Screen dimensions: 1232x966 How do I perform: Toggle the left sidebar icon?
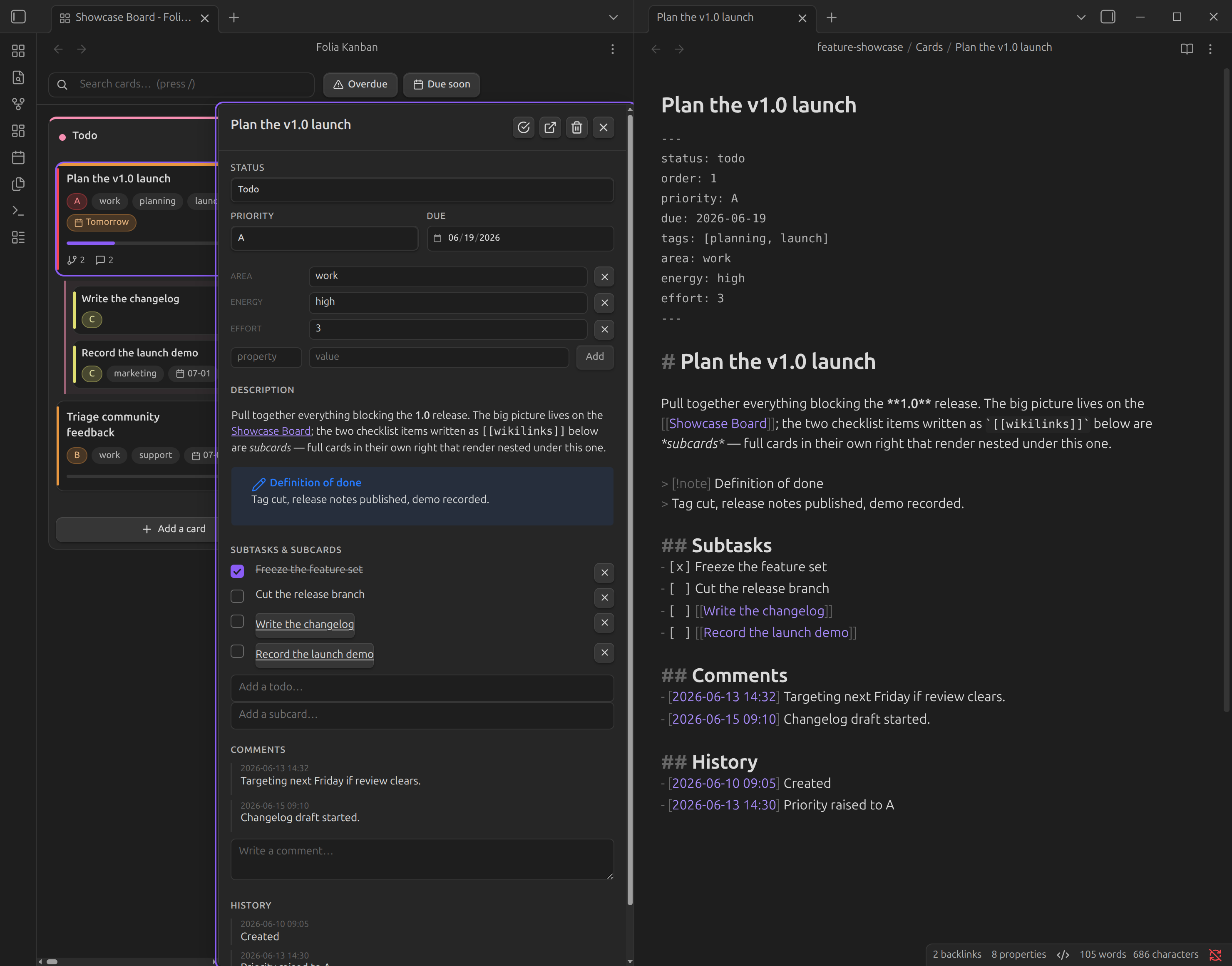(x=18, y=17)
